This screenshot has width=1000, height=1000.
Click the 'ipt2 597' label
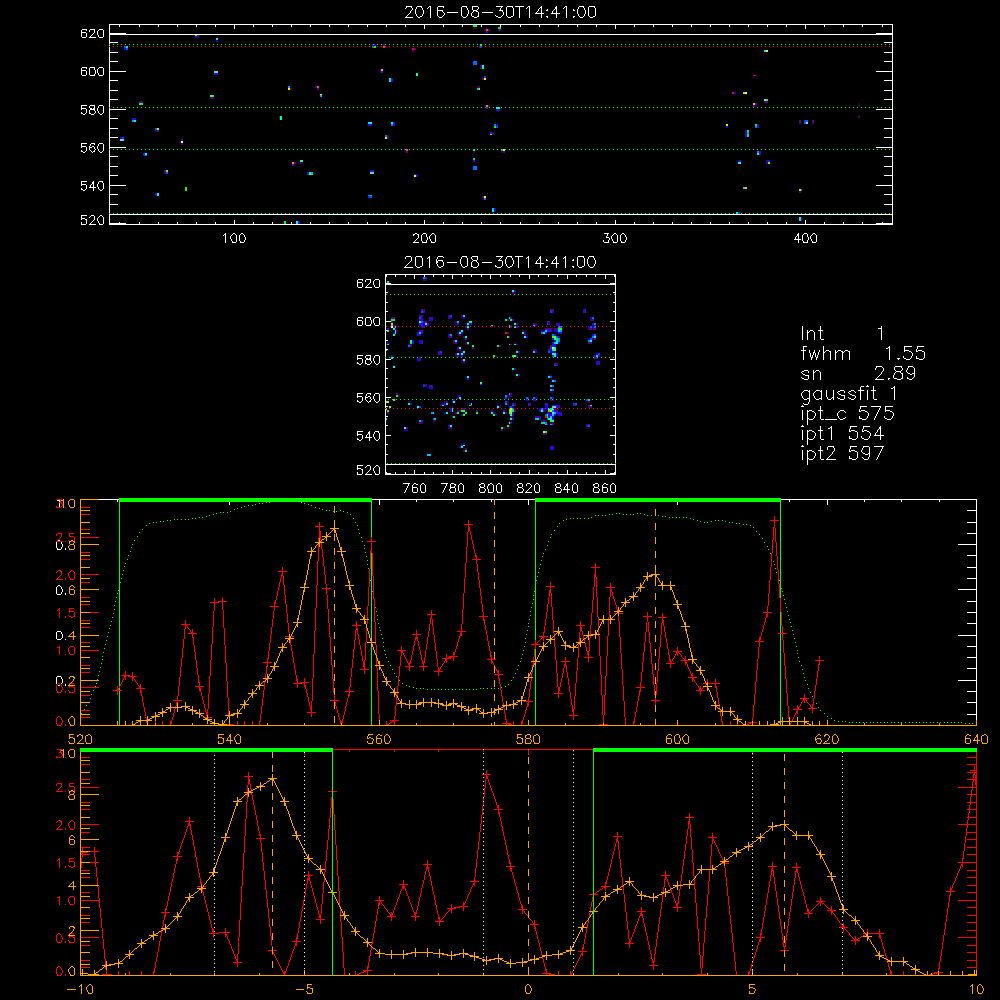click(x=842, y=453)
